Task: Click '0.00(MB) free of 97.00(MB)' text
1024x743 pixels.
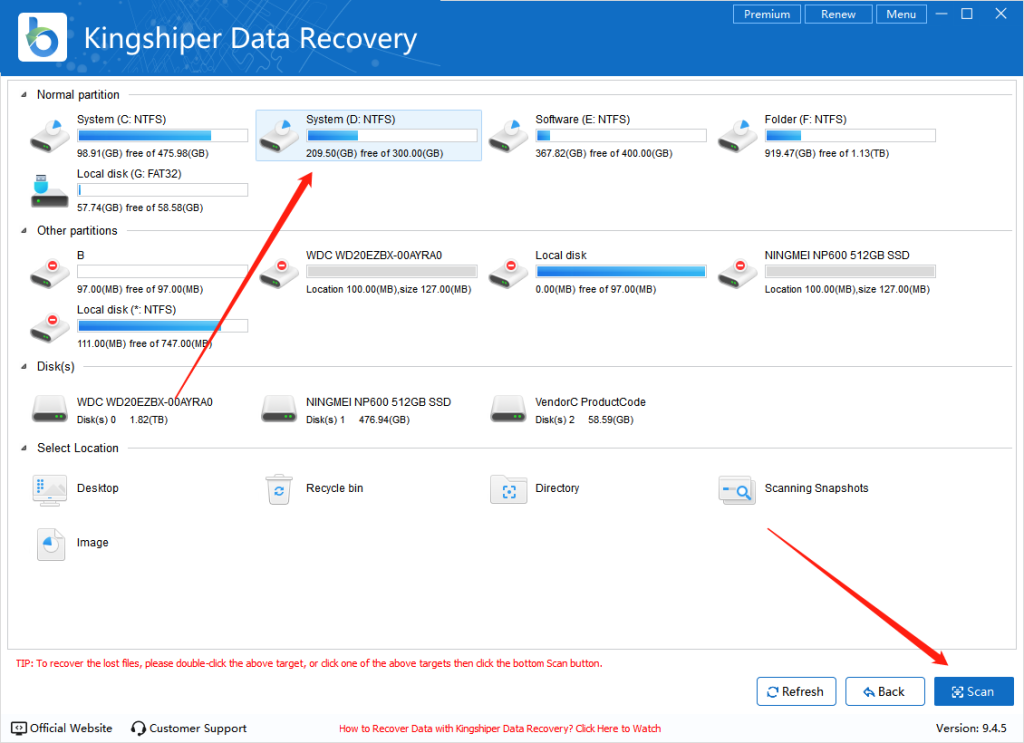Action: 596,289
